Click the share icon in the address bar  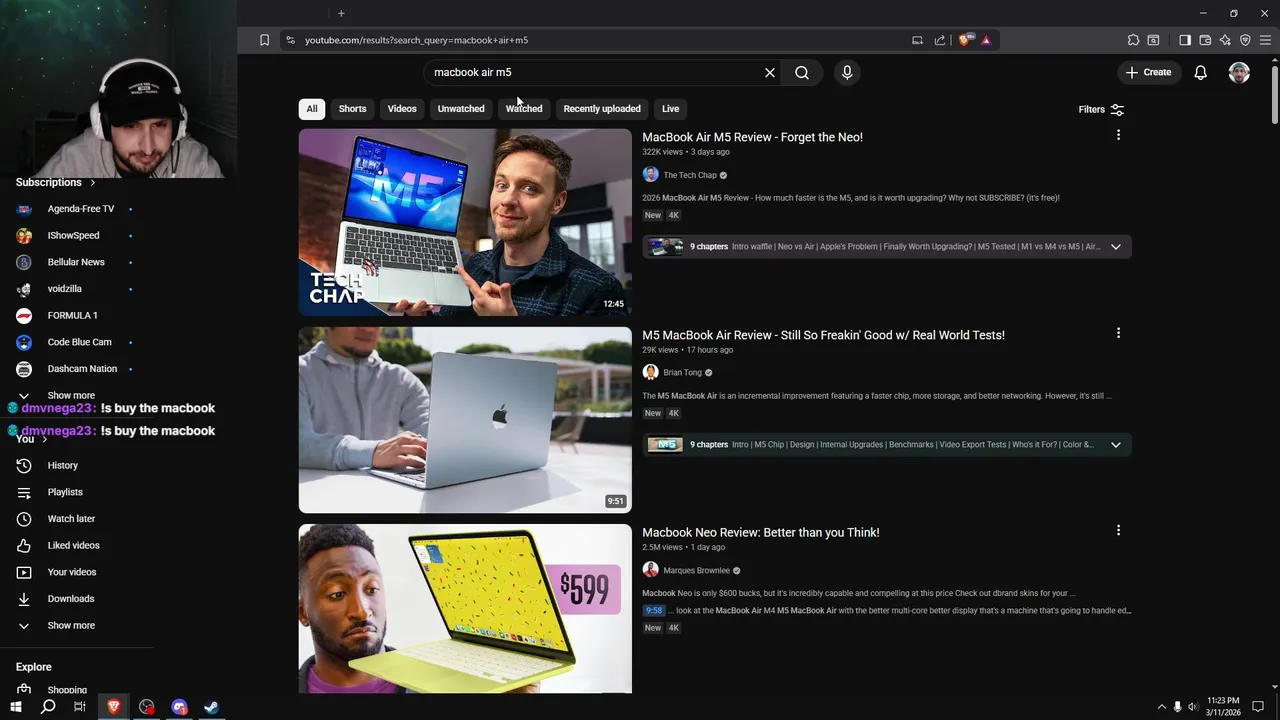[x=940, y=40]
